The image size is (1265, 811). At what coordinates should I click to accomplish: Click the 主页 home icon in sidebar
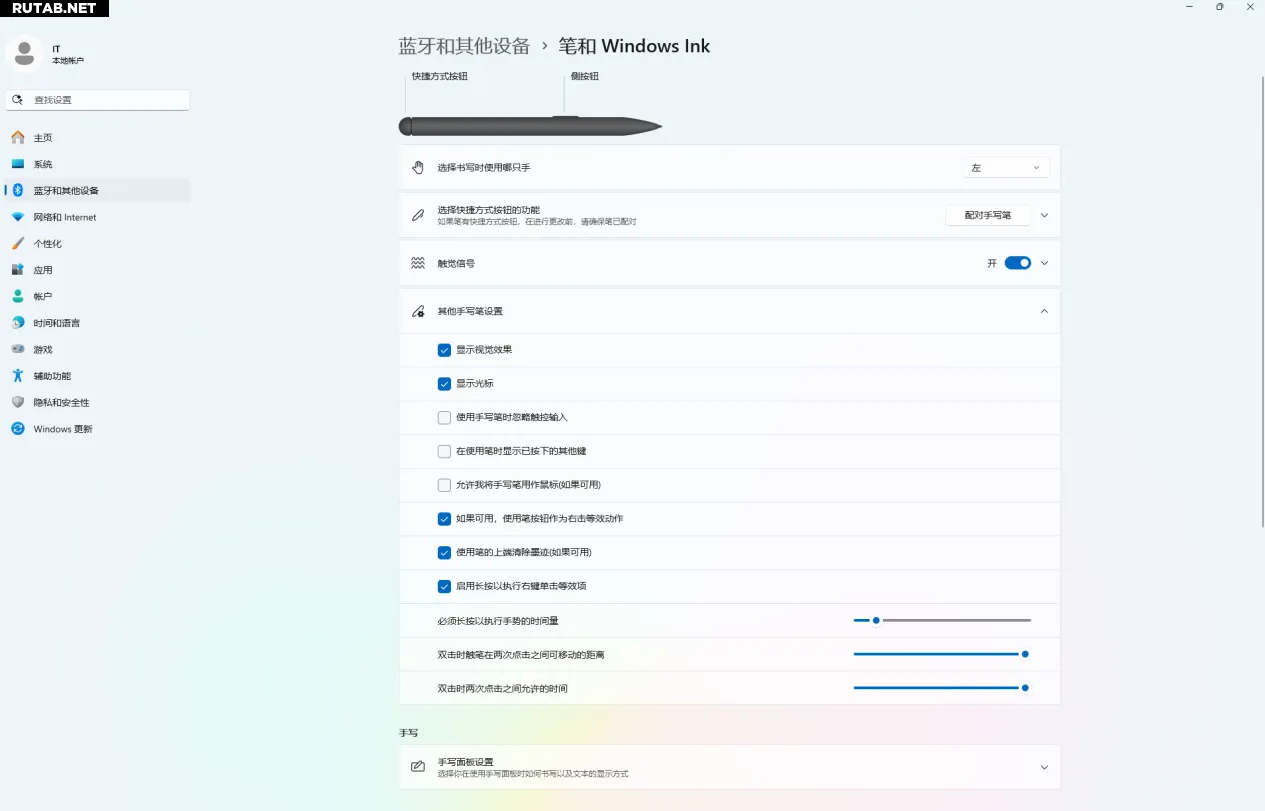pos(18,137)
